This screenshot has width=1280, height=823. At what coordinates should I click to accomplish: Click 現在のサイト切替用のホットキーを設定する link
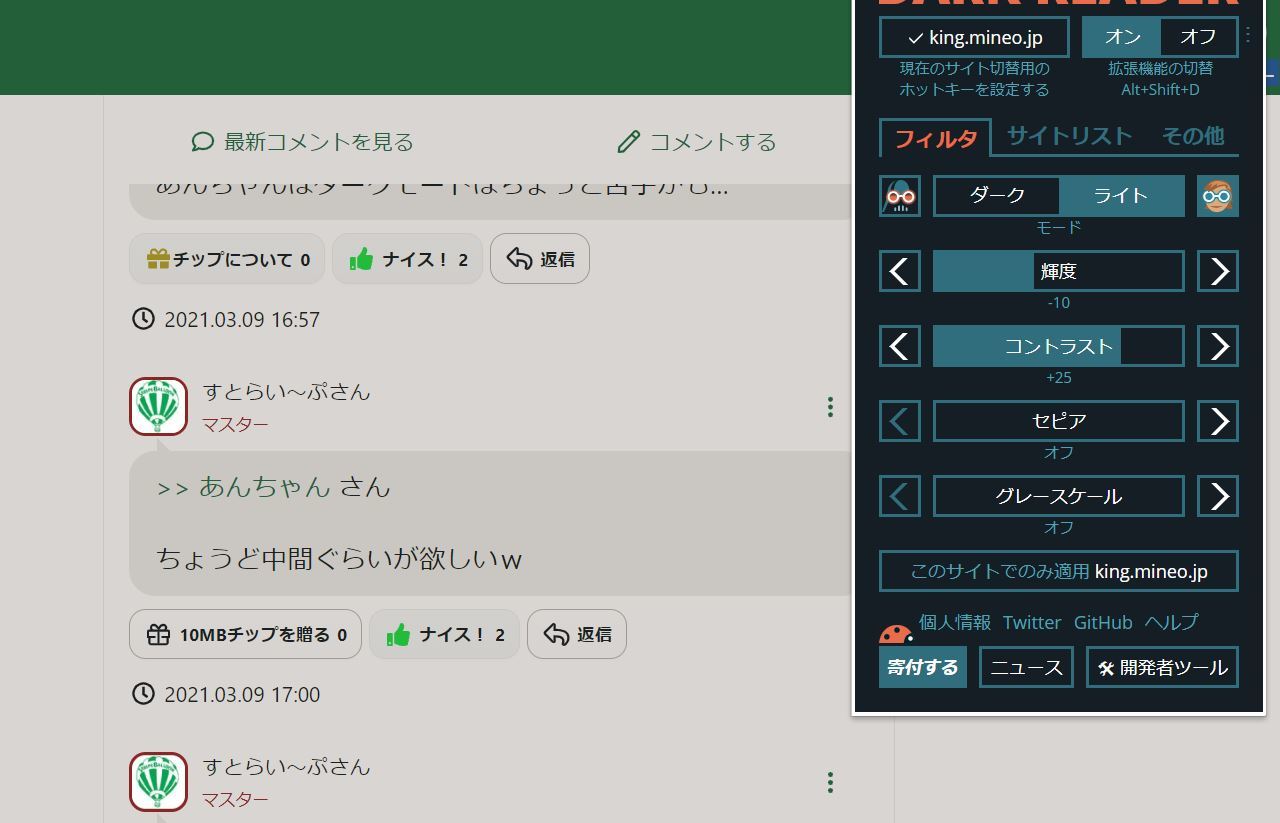[974, 79]
